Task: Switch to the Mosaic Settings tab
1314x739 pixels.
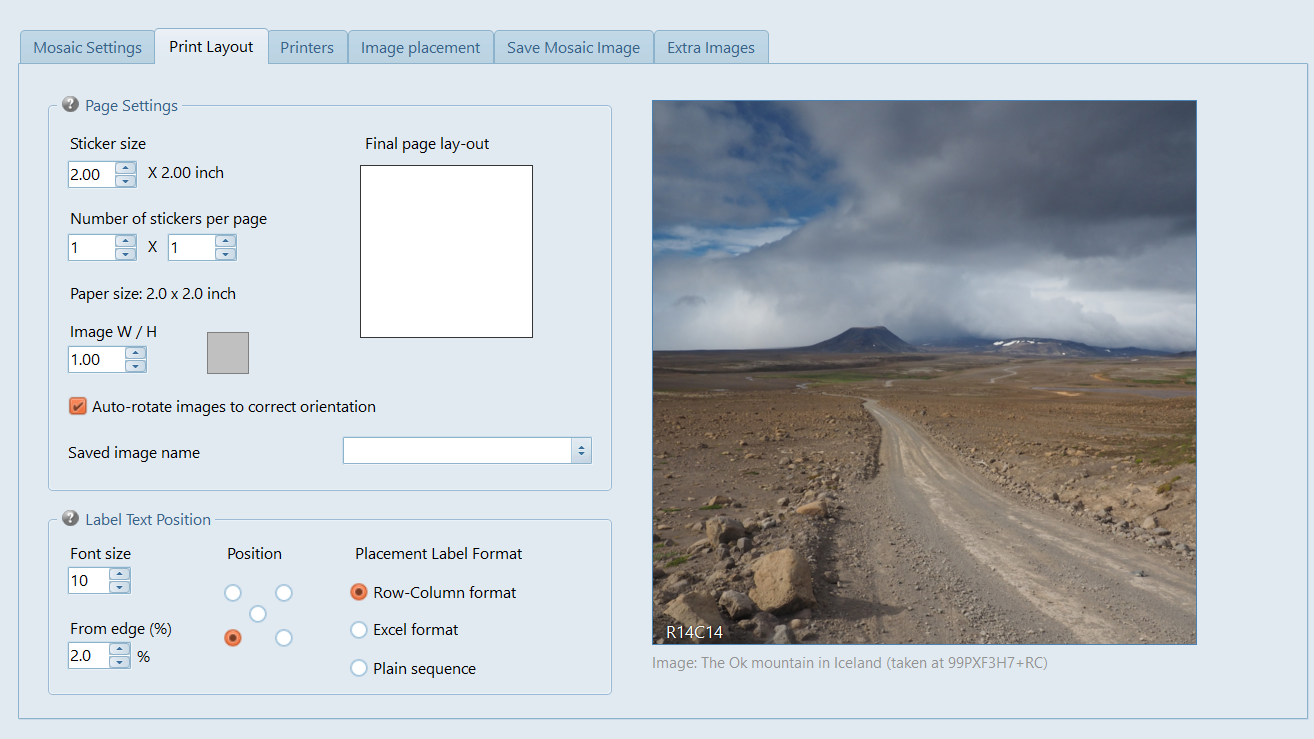Action: [x=88, y=47]
